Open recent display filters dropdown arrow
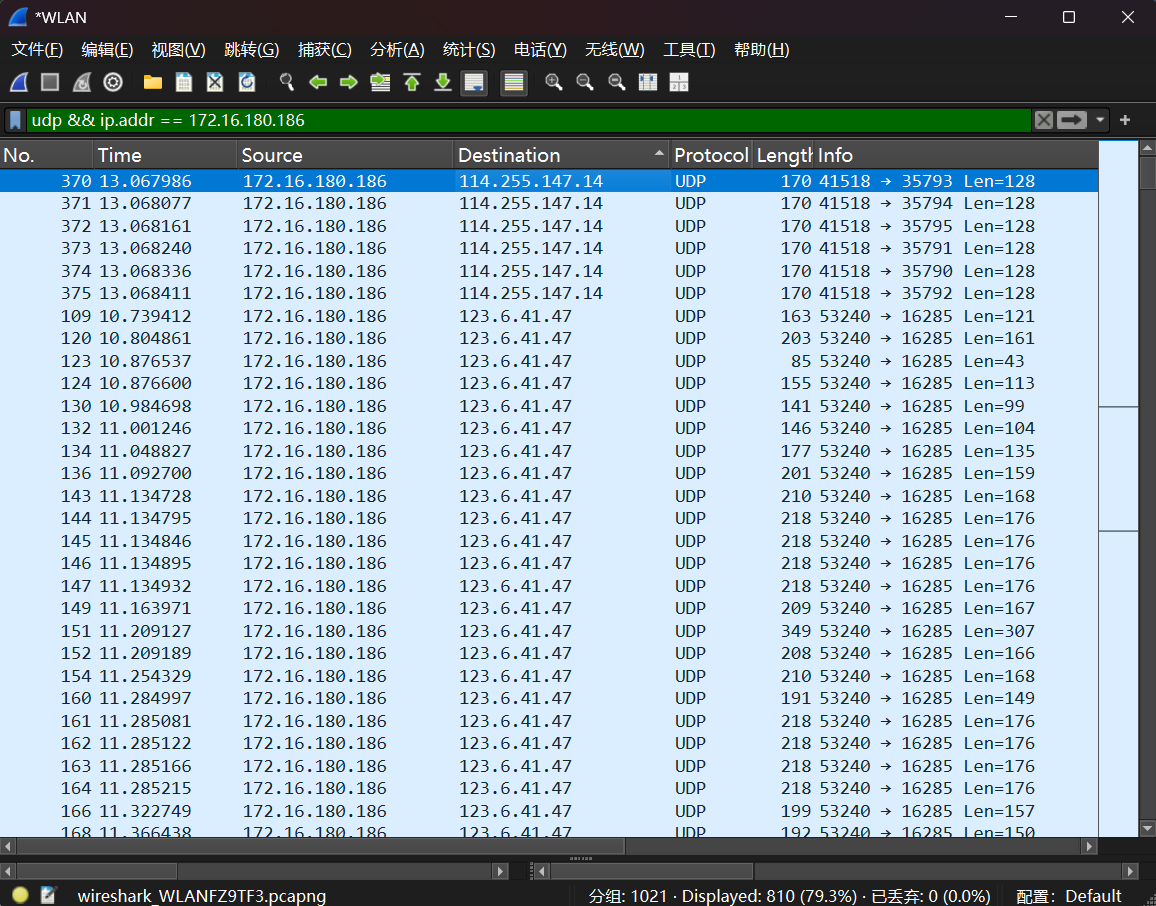Viewport: 1156px width, 906px height. point(1100,120)
